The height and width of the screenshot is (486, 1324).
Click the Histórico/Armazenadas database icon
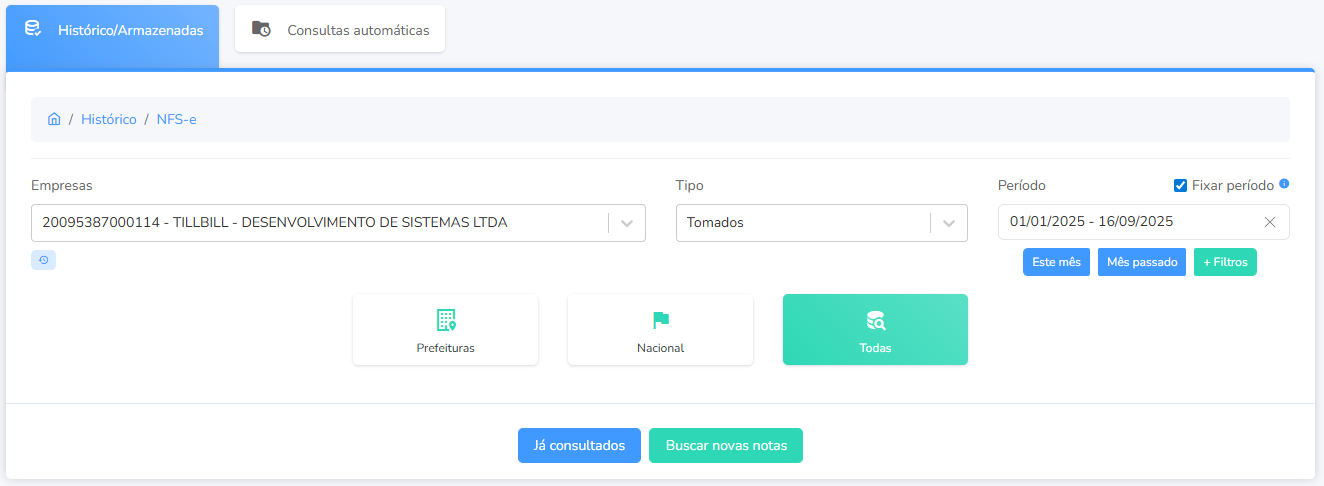tap(33, 29)
